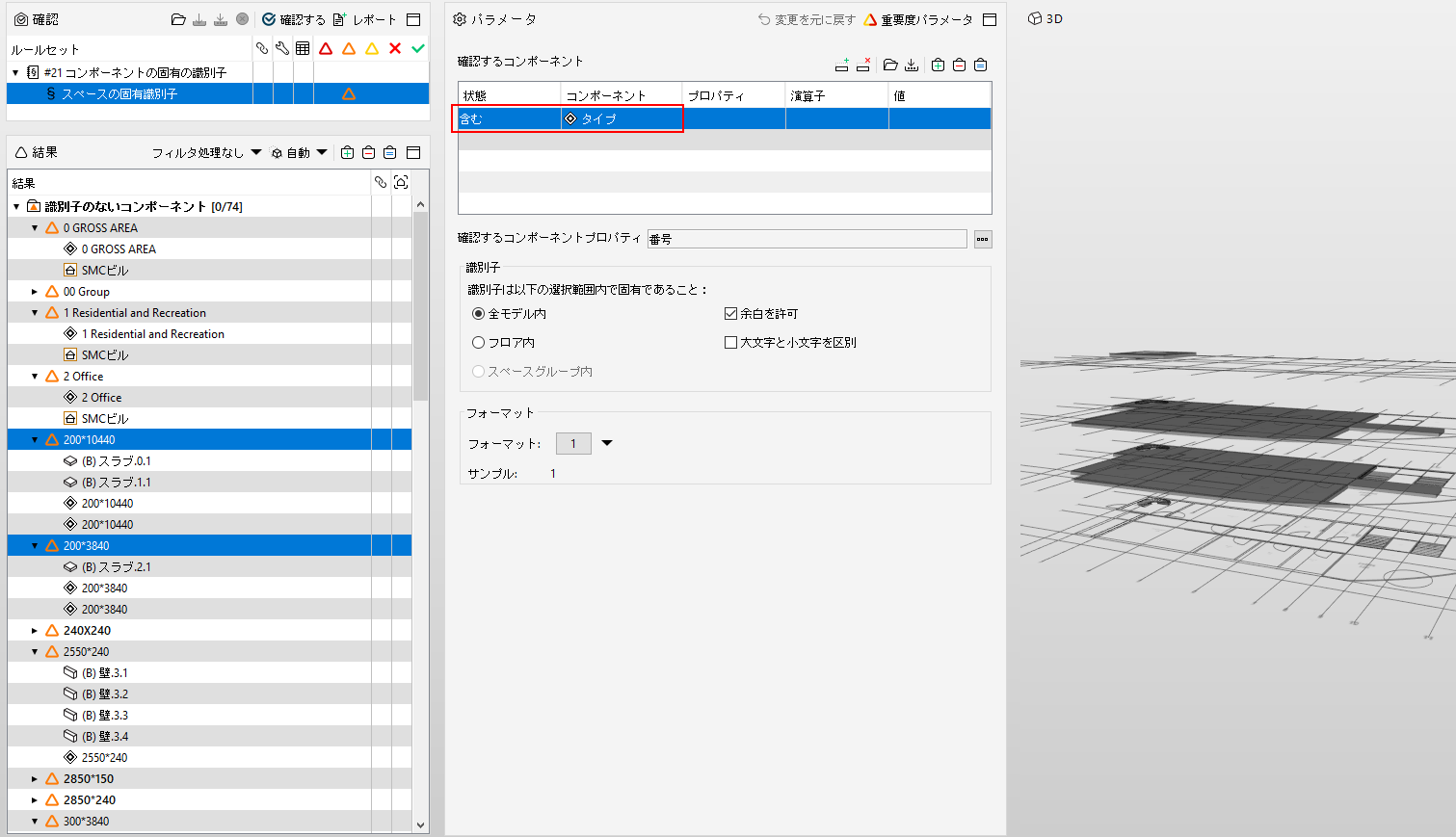Viewport: 1456px width, 837px height.
Task: Expand the 2850*150 result node
Action: click(35, 779)
